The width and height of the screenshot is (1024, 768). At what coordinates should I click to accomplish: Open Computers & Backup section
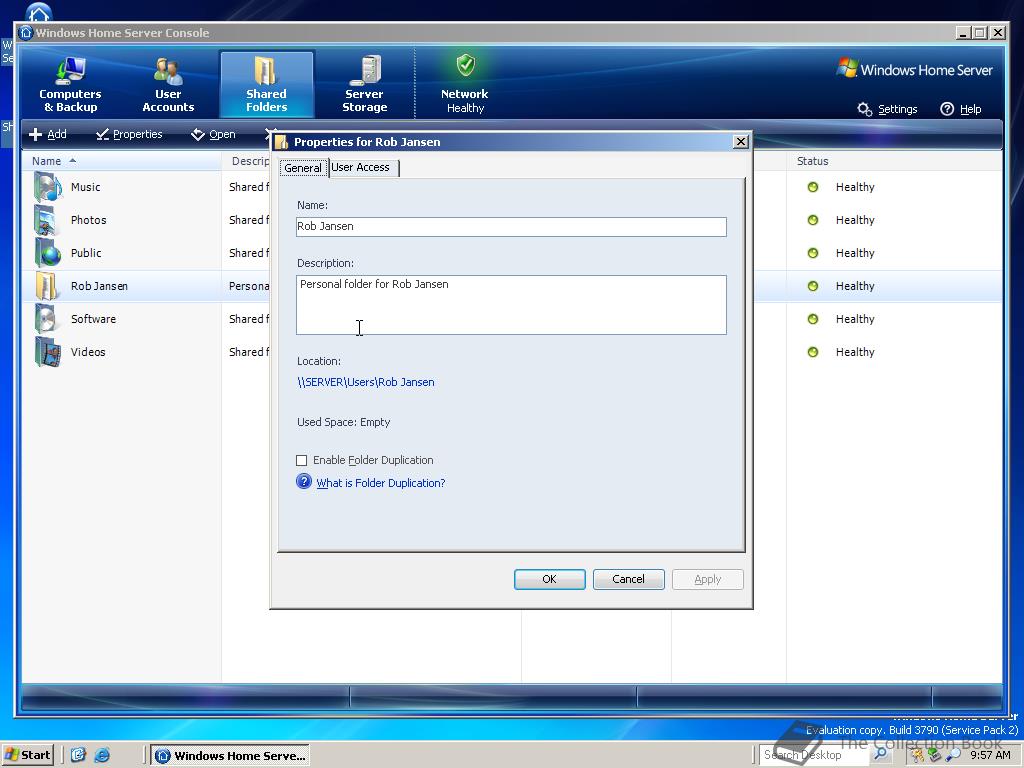[70, 85]
